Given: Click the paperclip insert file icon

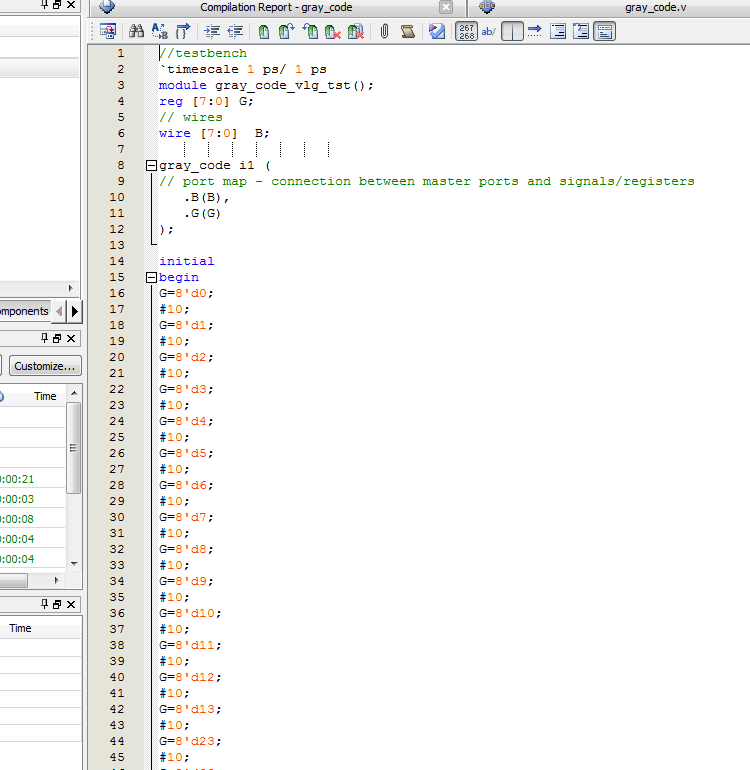Looking at the screenshot, I should 384,32.
